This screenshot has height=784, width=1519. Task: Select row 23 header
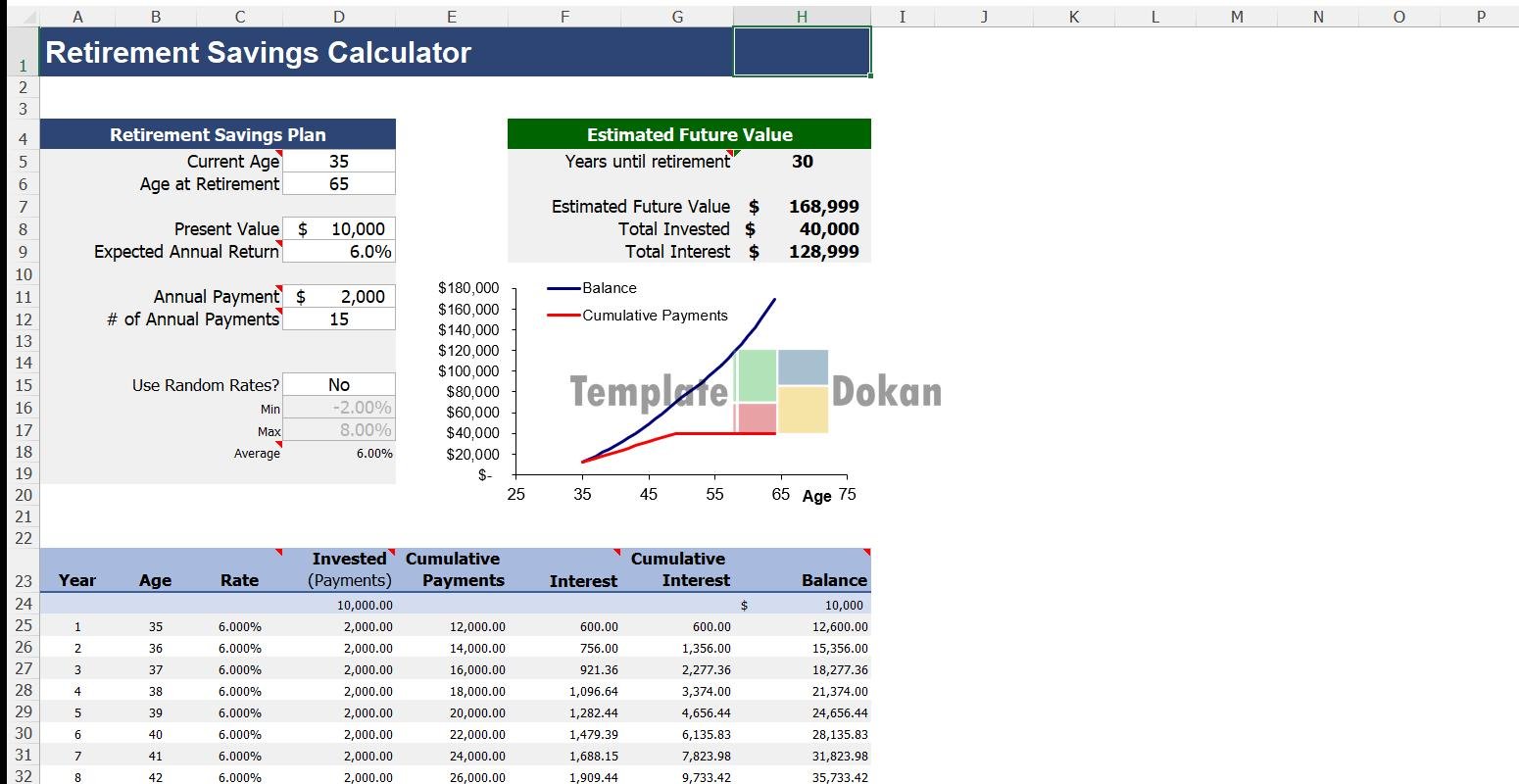[23, 580]
